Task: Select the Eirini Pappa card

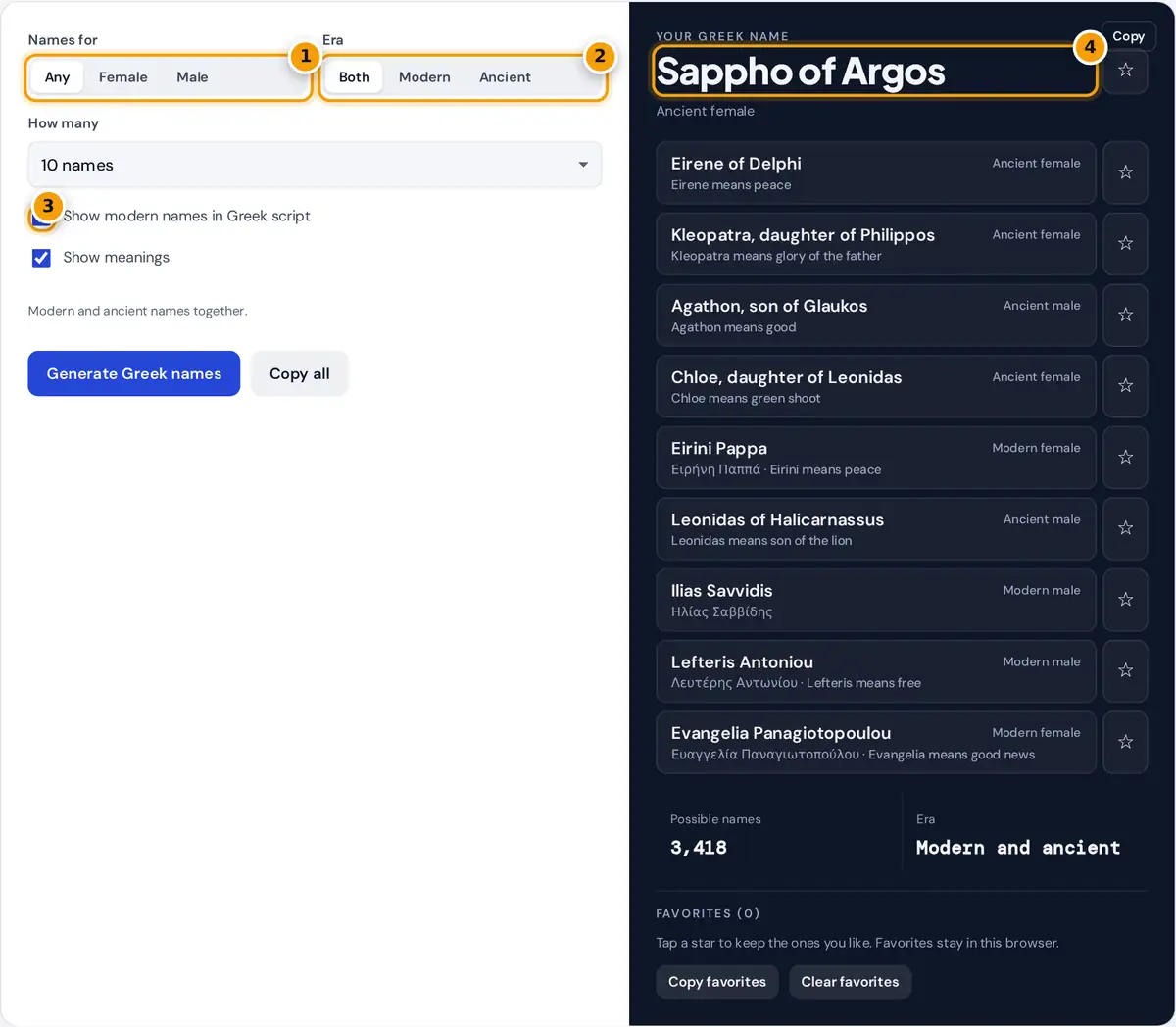Action: (x=876, y=457)
